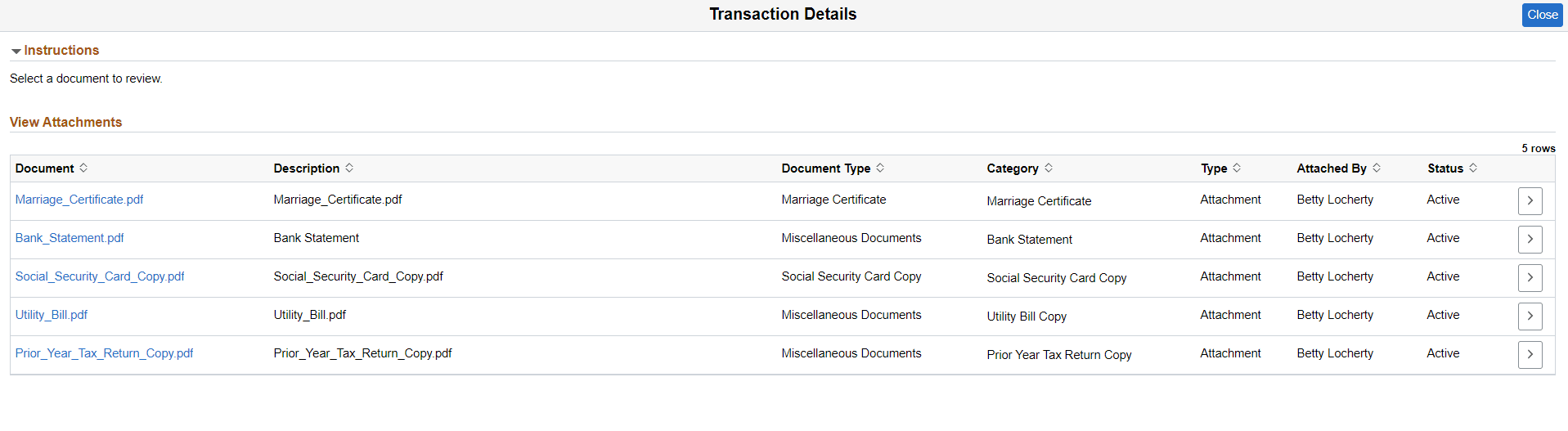Screen dimensions: 1568x431
Task: Click the Close button
Action: tap(1542, 15)
